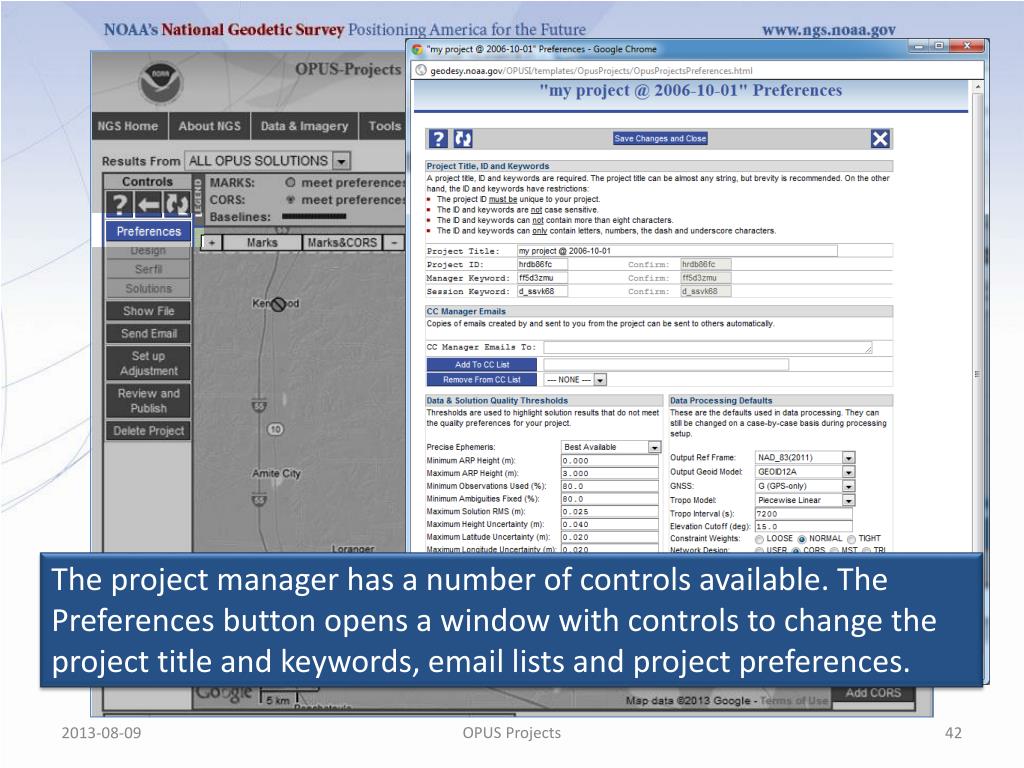Click Remove From CC List button
The width and height of the screenshot is (1024, 768).
(482, 379)
